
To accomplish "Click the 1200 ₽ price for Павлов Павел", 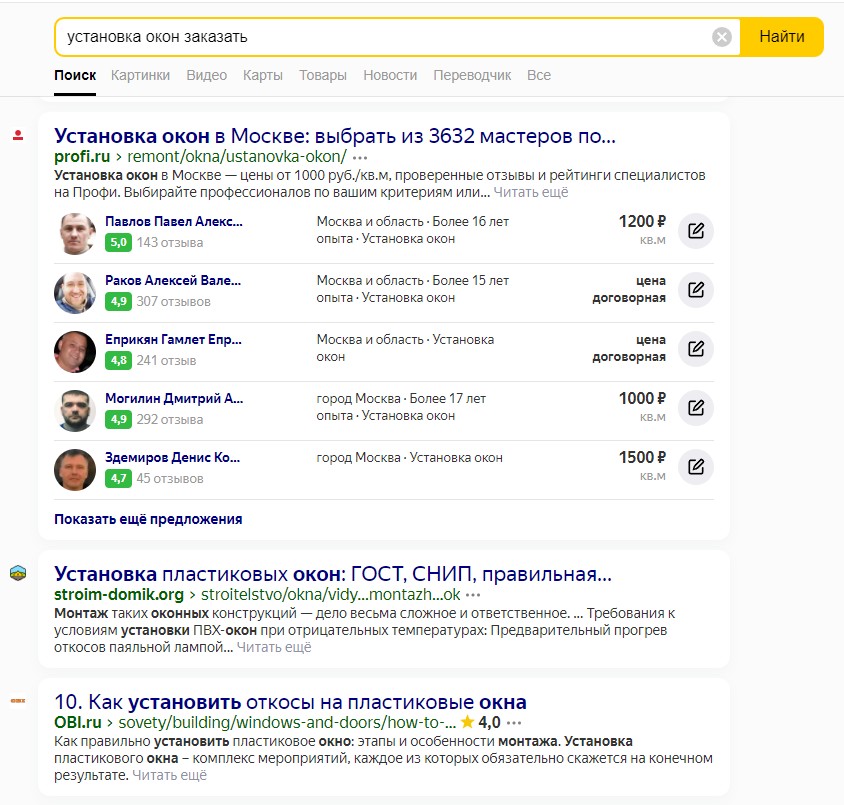I will [642, 221].
